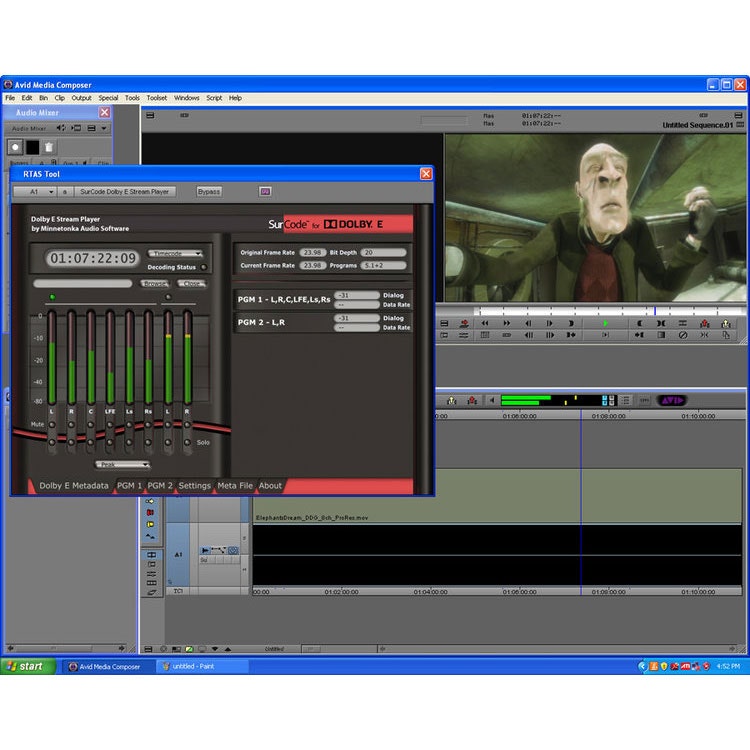Click the Windows Start button

(28, 666)
